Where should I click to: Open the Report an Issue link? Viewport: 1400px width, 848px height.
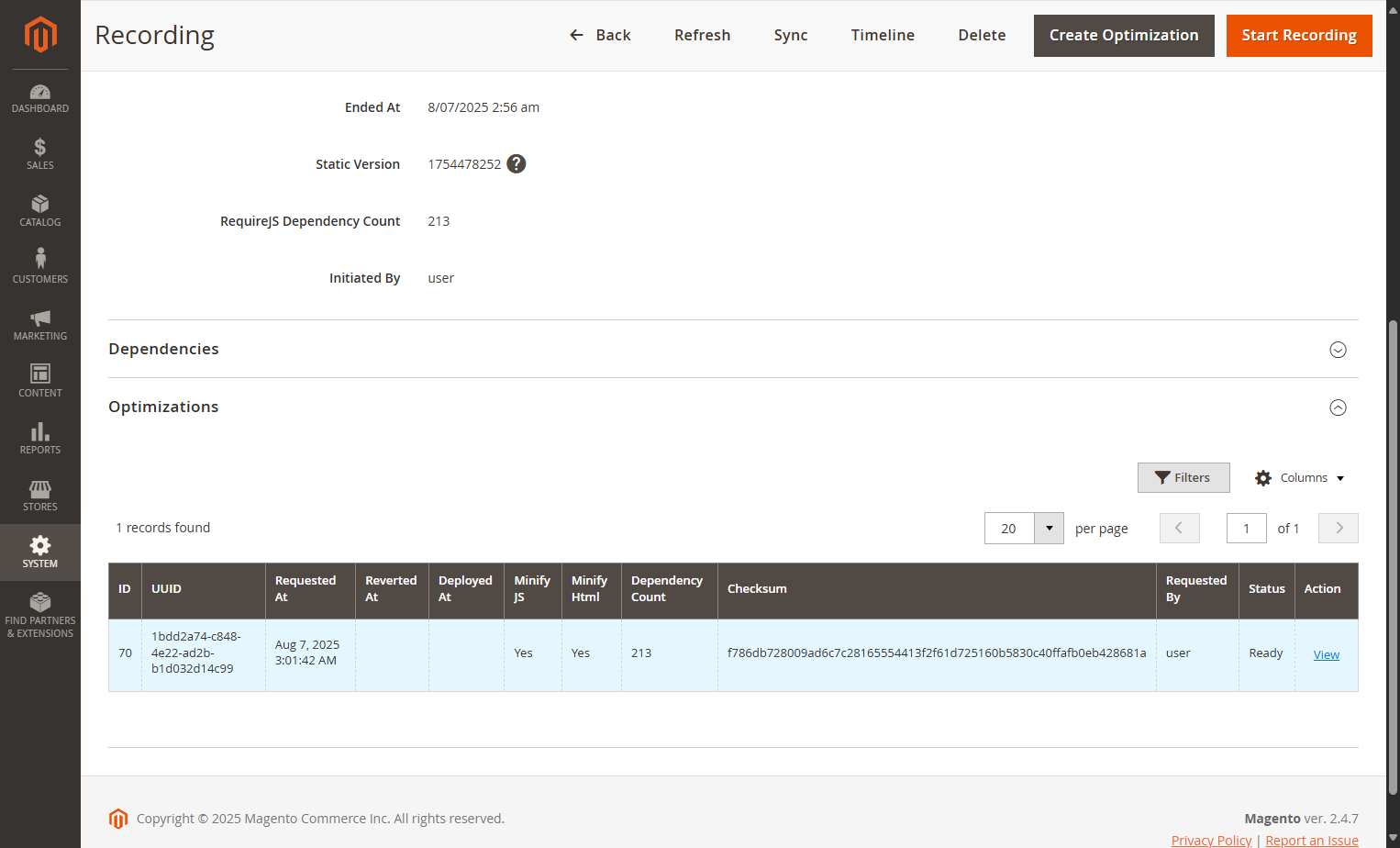pyautogui.click(x=1312, y=841)
